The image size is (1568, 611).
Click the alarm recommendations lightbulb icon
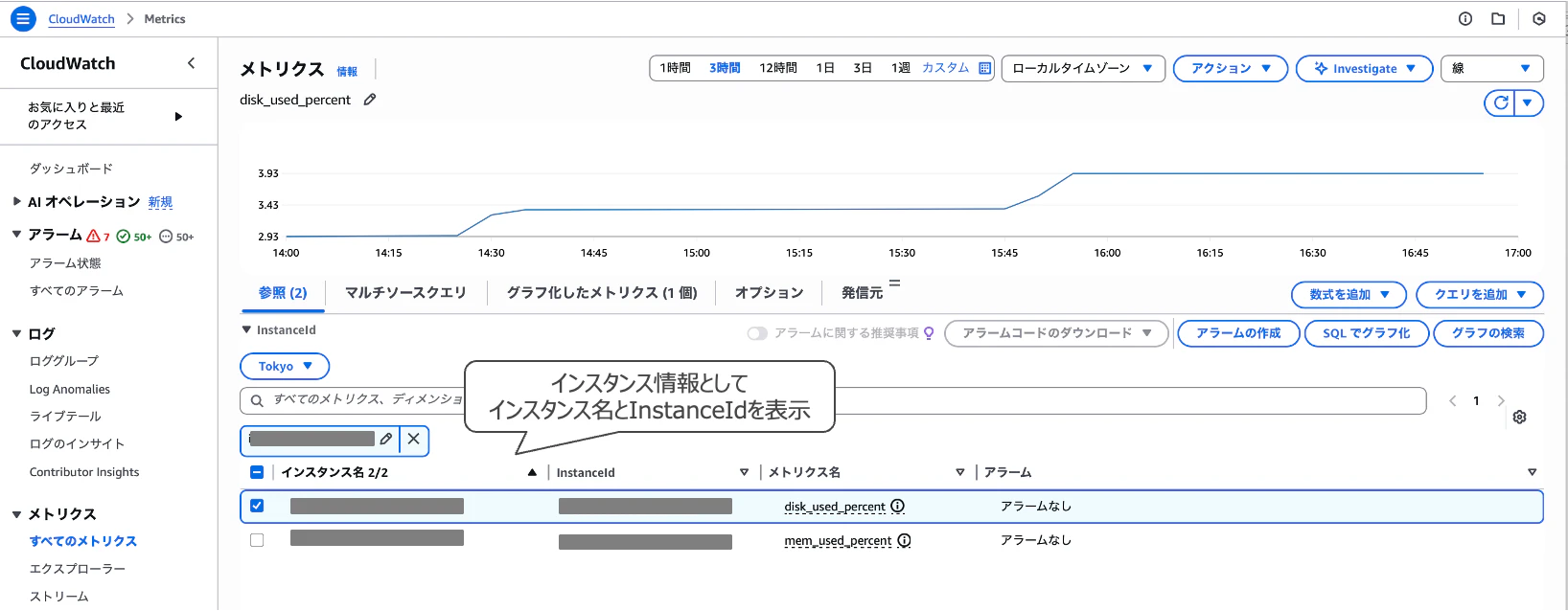click(928, 333)
